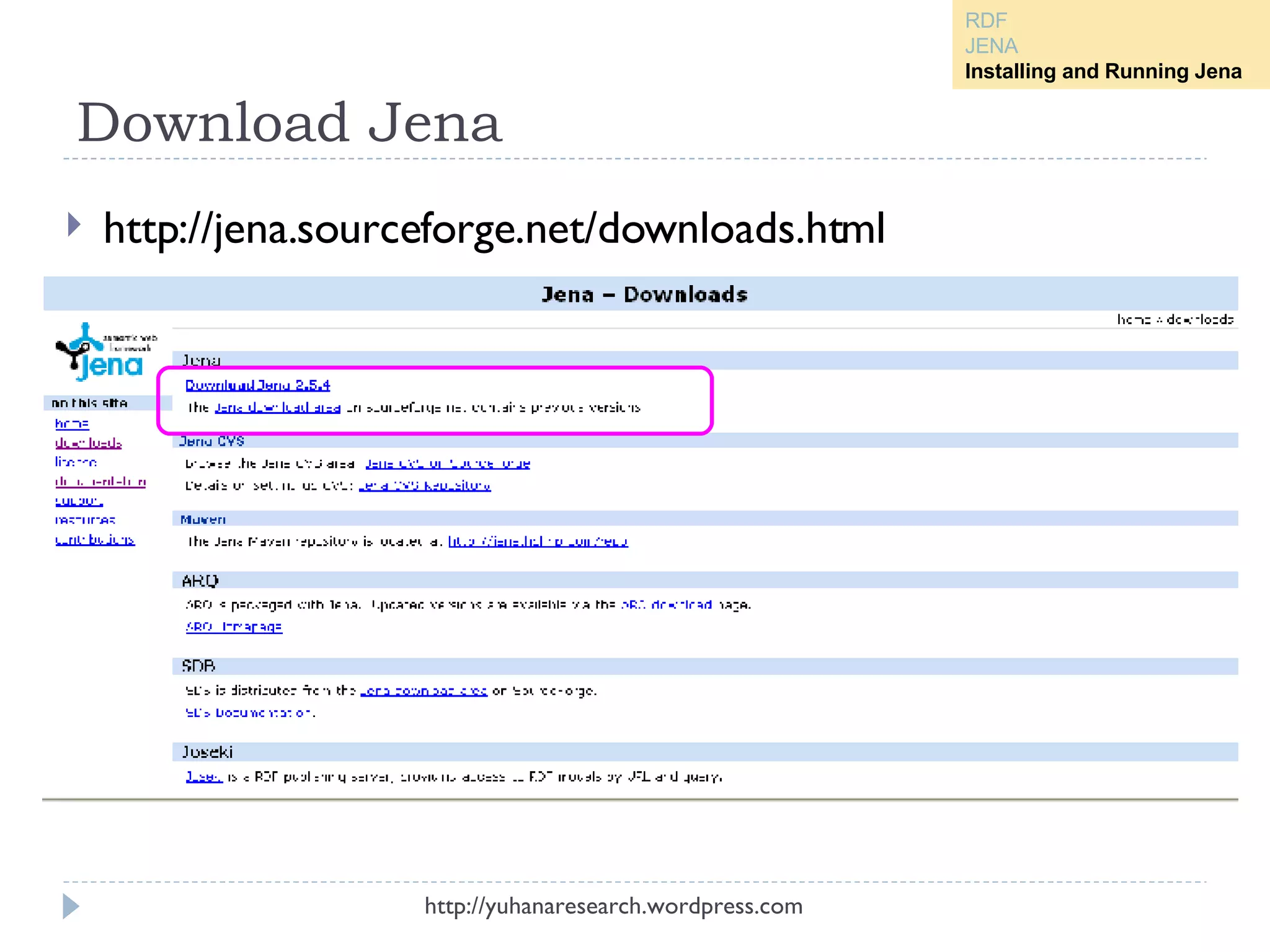Click the yuhanaresearch.wordpress.com footer URL
The height and width of the screenshot is (952, 1270).
[613, 906]
